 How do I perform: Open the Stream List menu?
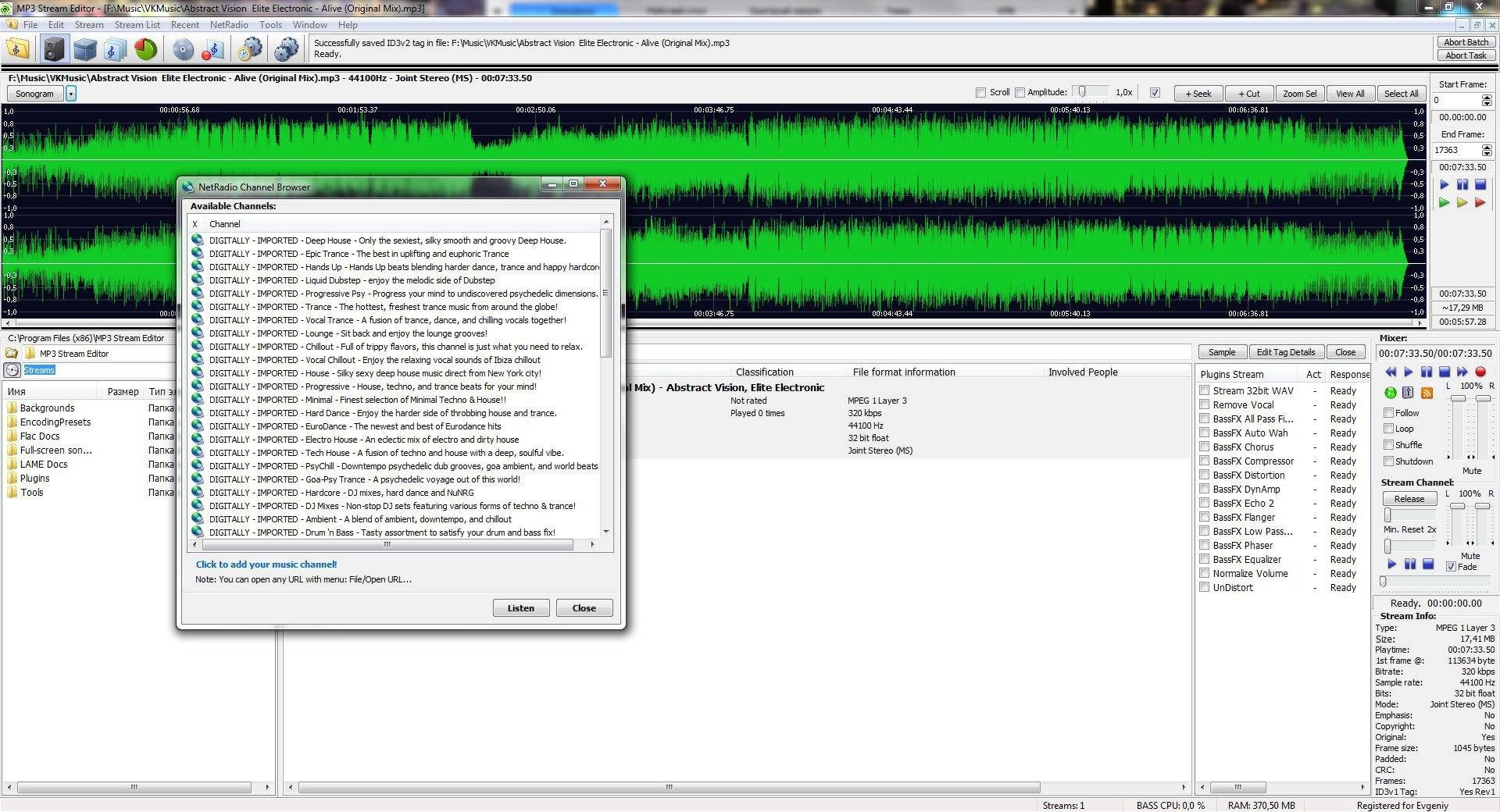pyautogui.click(x=137, y=25)
